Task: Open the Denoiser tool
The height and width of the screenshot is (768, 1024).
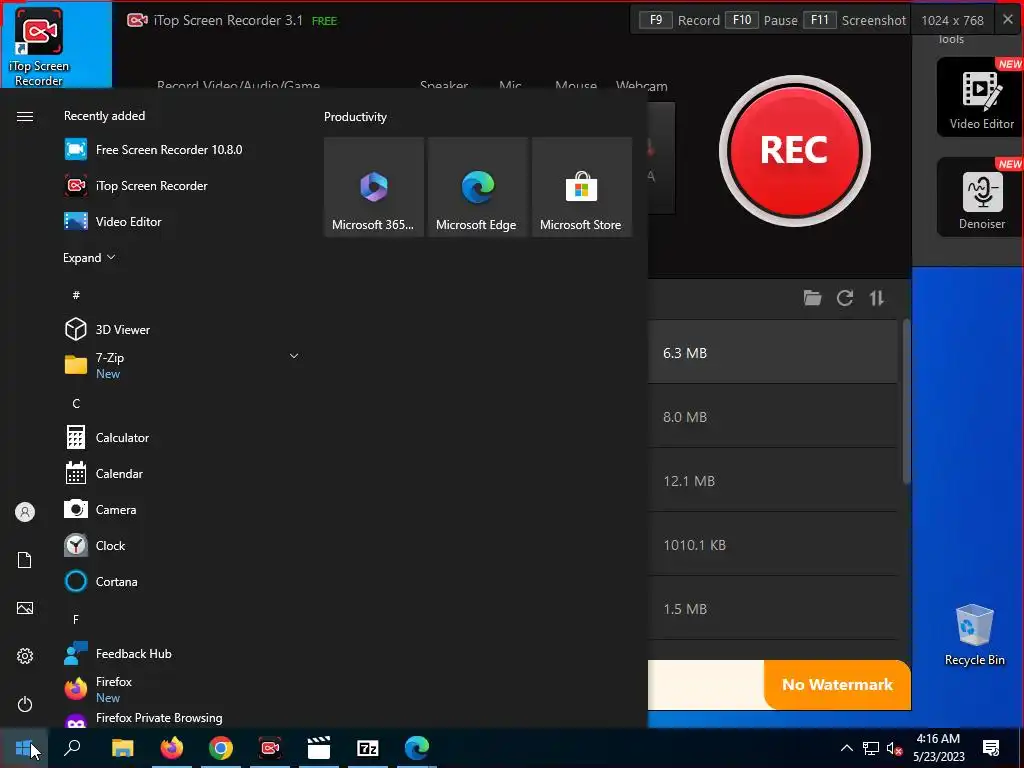Action: pyautogui.click(x=980, y=197)
